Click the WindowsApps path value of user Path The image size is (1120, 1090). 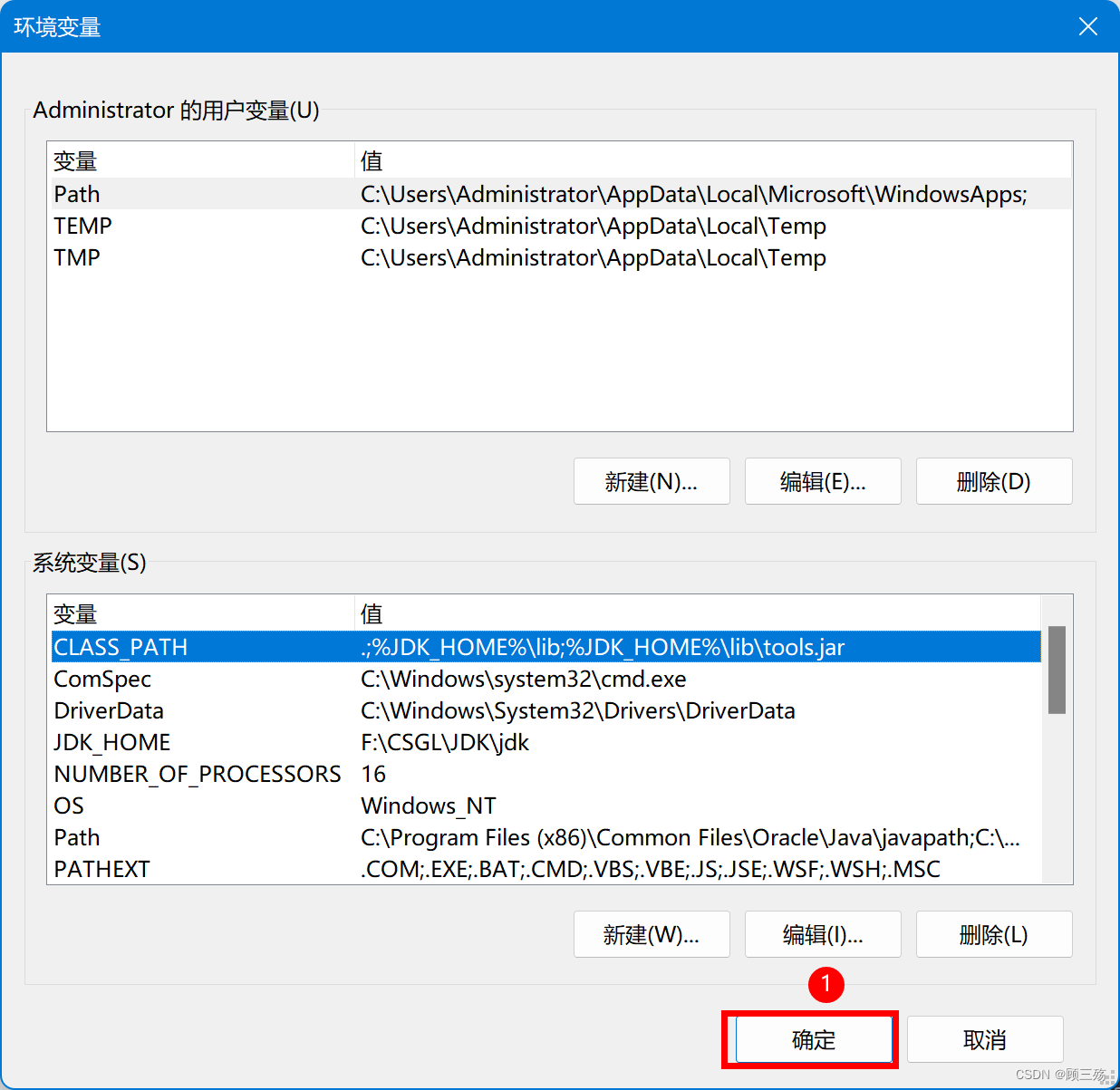click(x=694, y=194)
